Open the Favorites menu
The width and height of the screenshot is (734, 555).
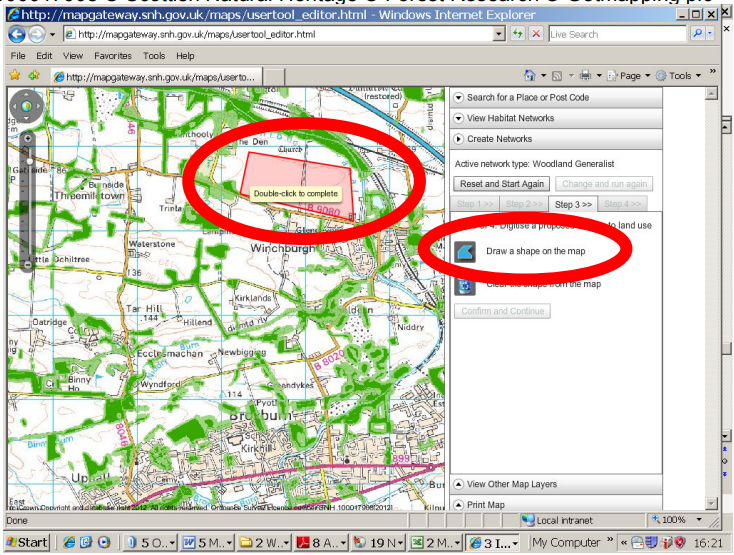tap(113, 56)
